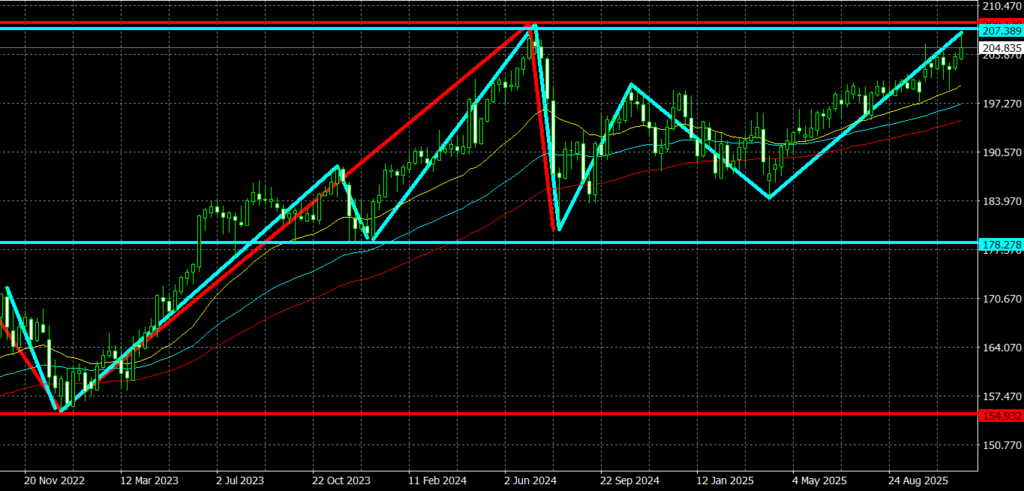This screenshot has width=1024, height=491.
Task: Click the 210.470 price axis label
Action: tap(999, 7)
